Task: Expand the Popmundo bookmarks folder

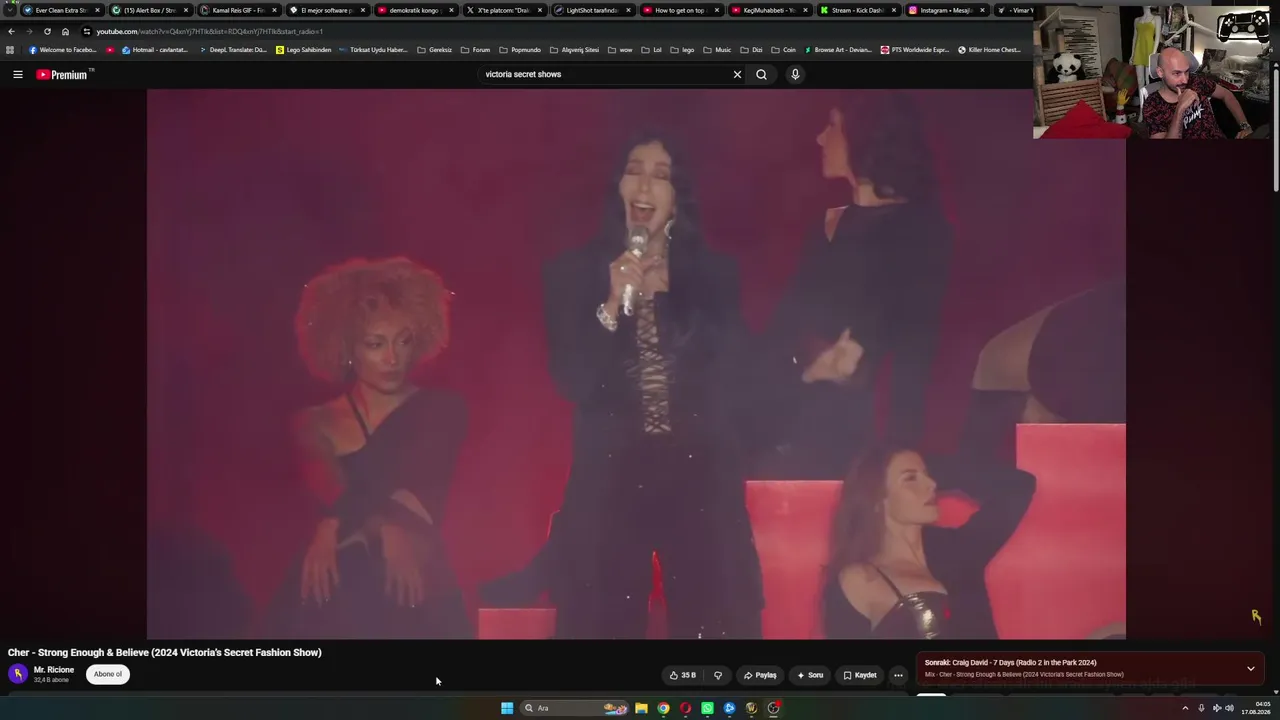Action: point(520,50)
